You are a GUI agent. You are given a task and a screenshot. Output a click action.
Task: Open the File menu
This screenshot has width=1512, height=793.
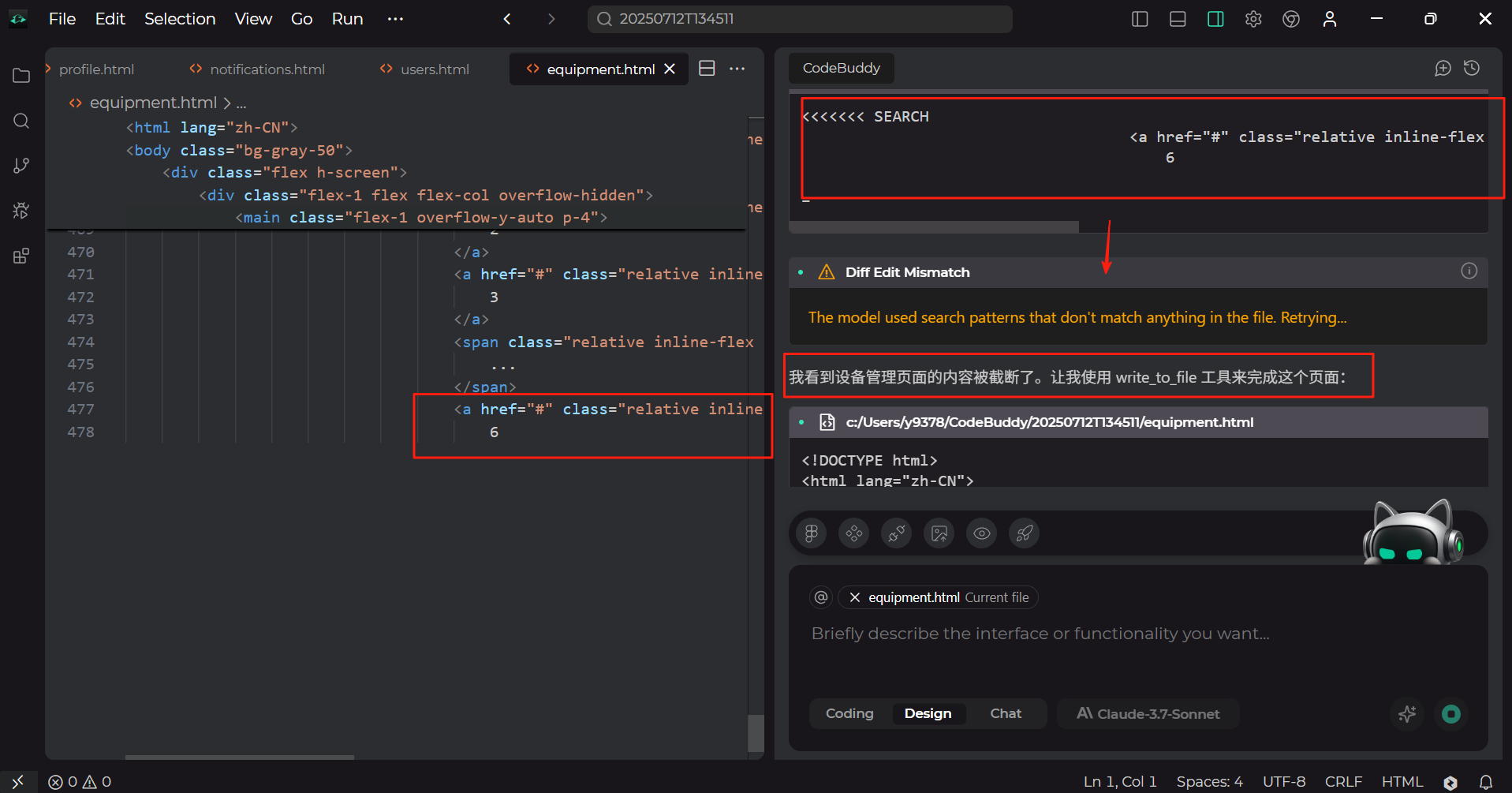(62, 19)
